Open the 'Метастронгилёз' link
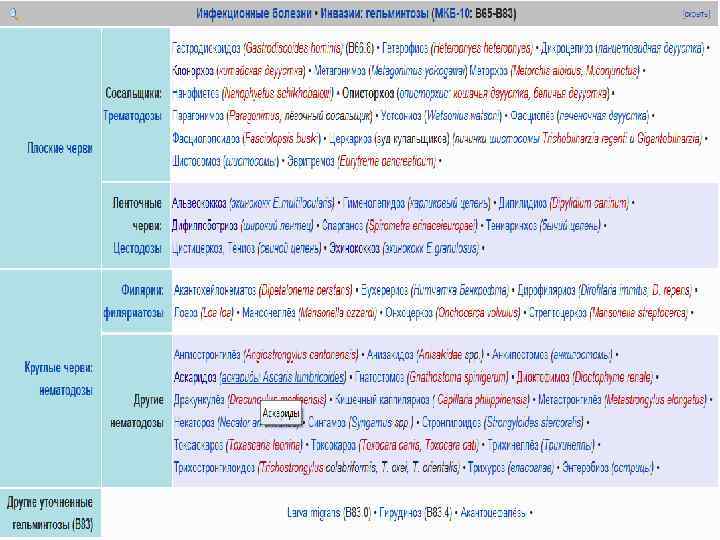 click(x=569, y=399)
